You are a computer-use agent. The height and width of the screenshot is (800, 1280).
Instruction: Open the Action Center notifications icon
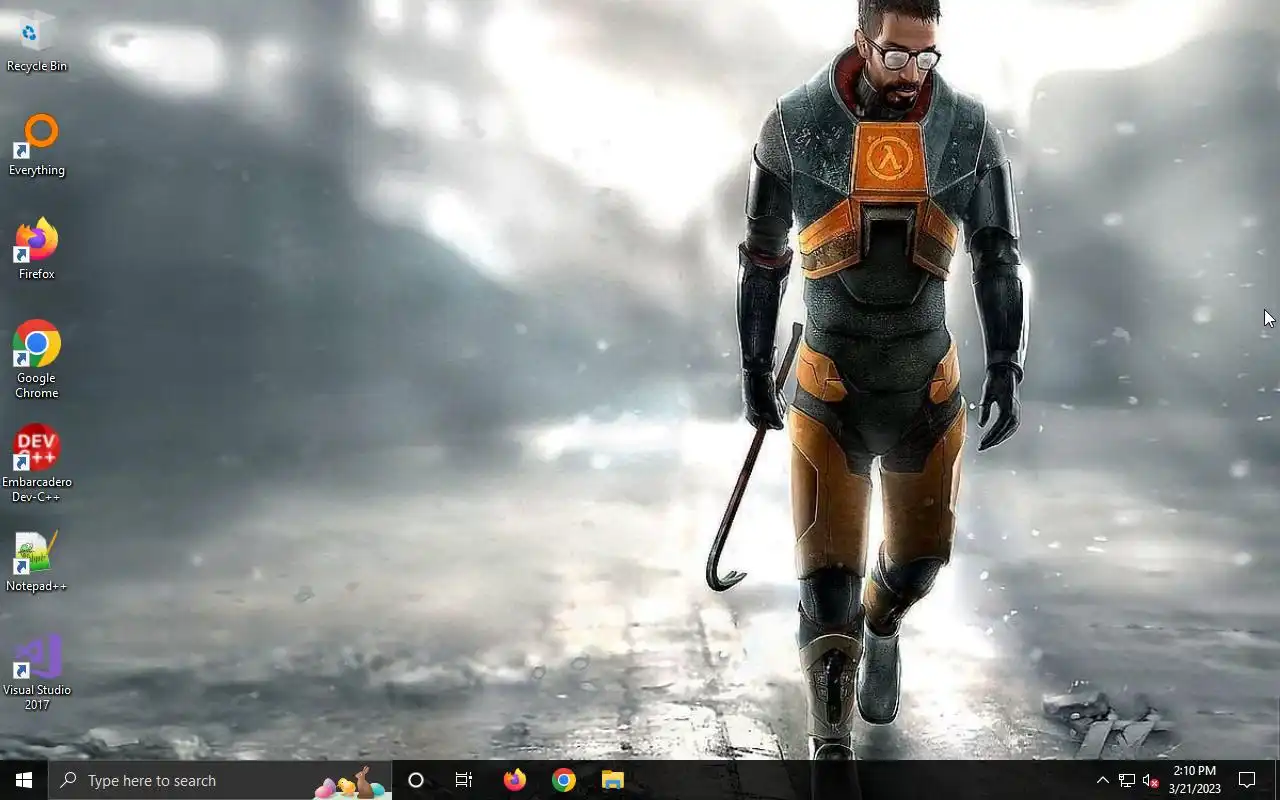[1247, 780]
